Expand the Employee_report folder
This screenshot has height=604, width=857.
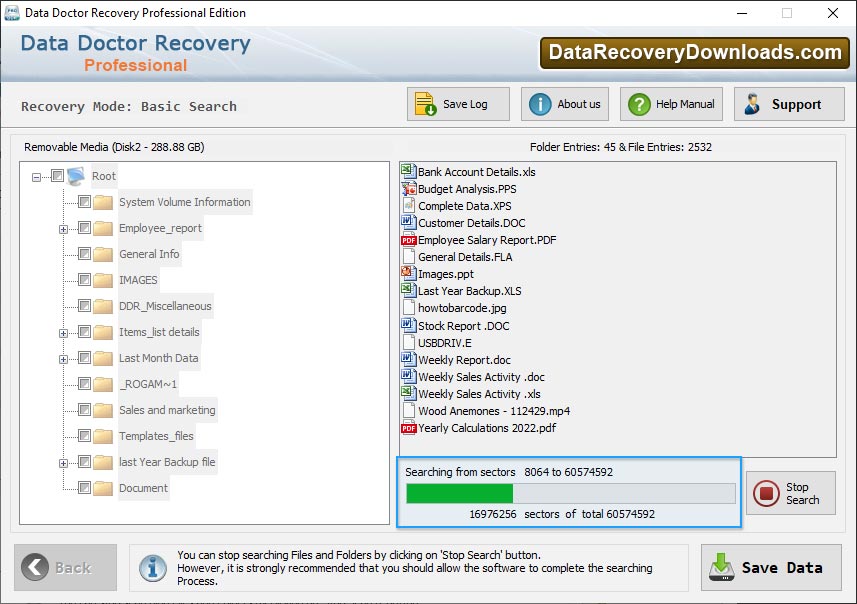coord(63,229)
